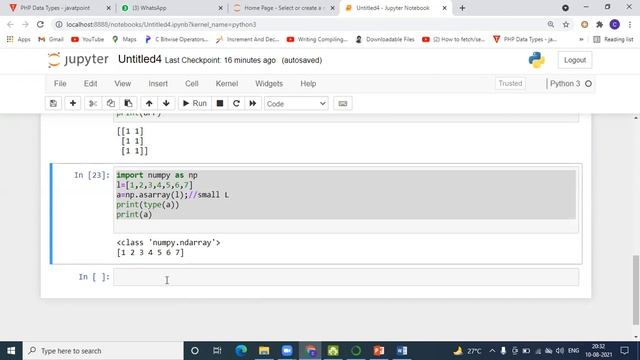Open the Maps bookmark

[x=124, y=39]
